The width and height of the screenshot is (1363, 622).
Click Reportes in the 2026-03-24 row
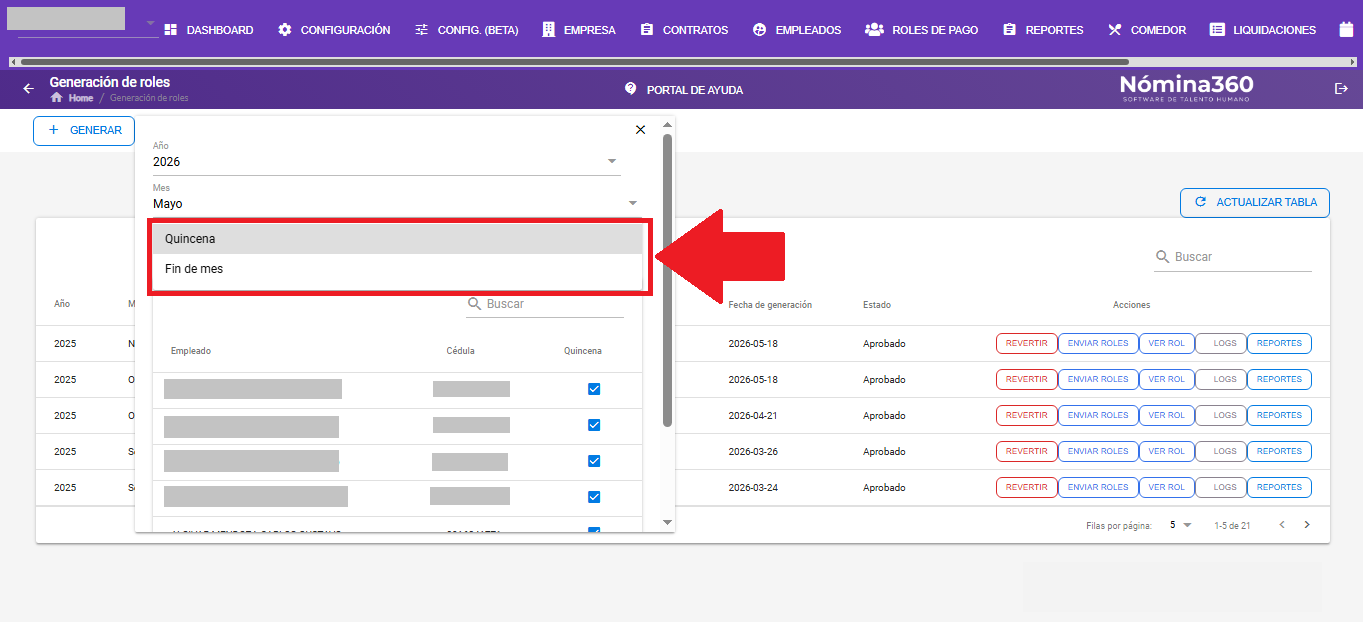pos(1279,487)
